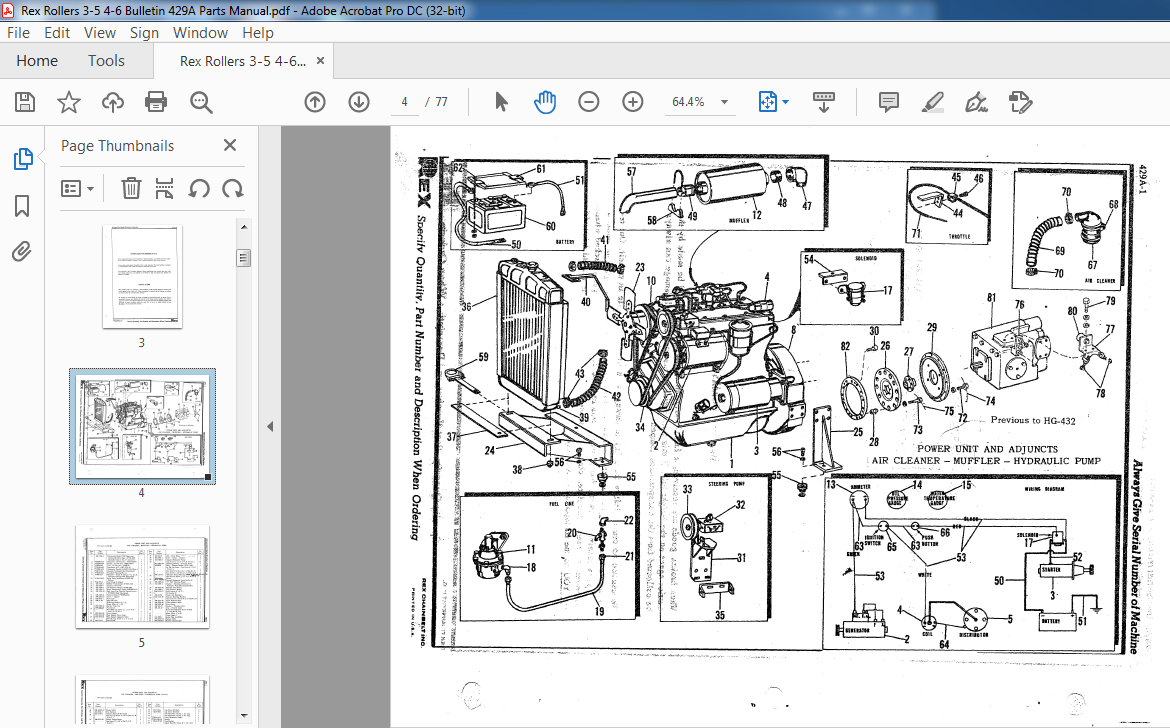The height and width of the screenshot is (728, 1170).
Task: Click the Adobe Acrobat title bar icon
Action: coord(8,10)
